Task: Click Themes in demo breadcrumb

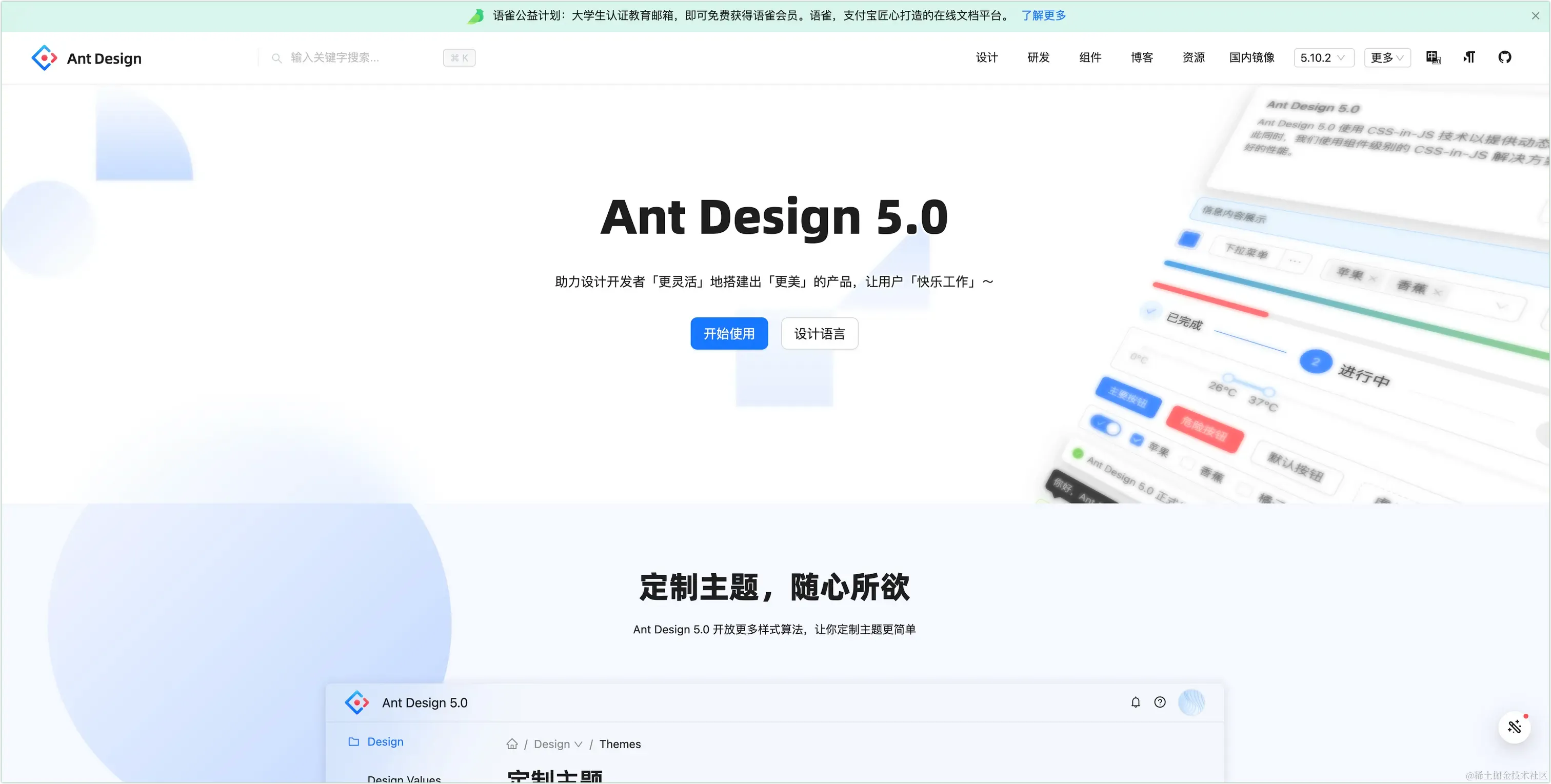Action: (x=620, y=744)
